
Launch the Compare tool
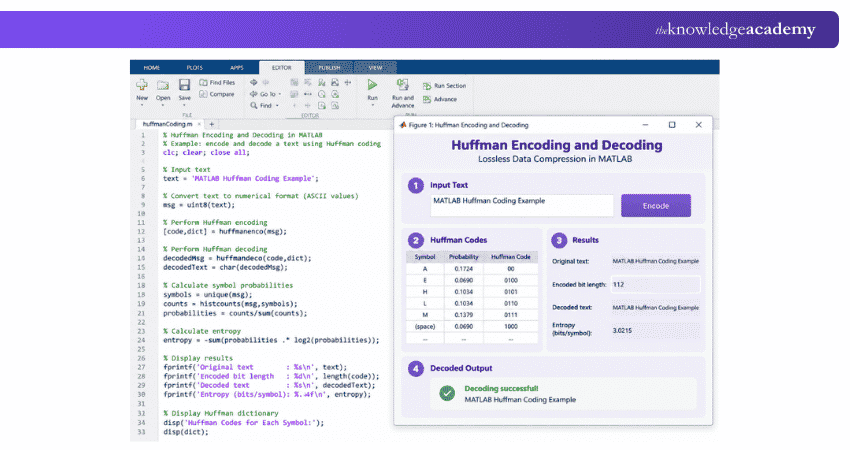tap(217, 94)
